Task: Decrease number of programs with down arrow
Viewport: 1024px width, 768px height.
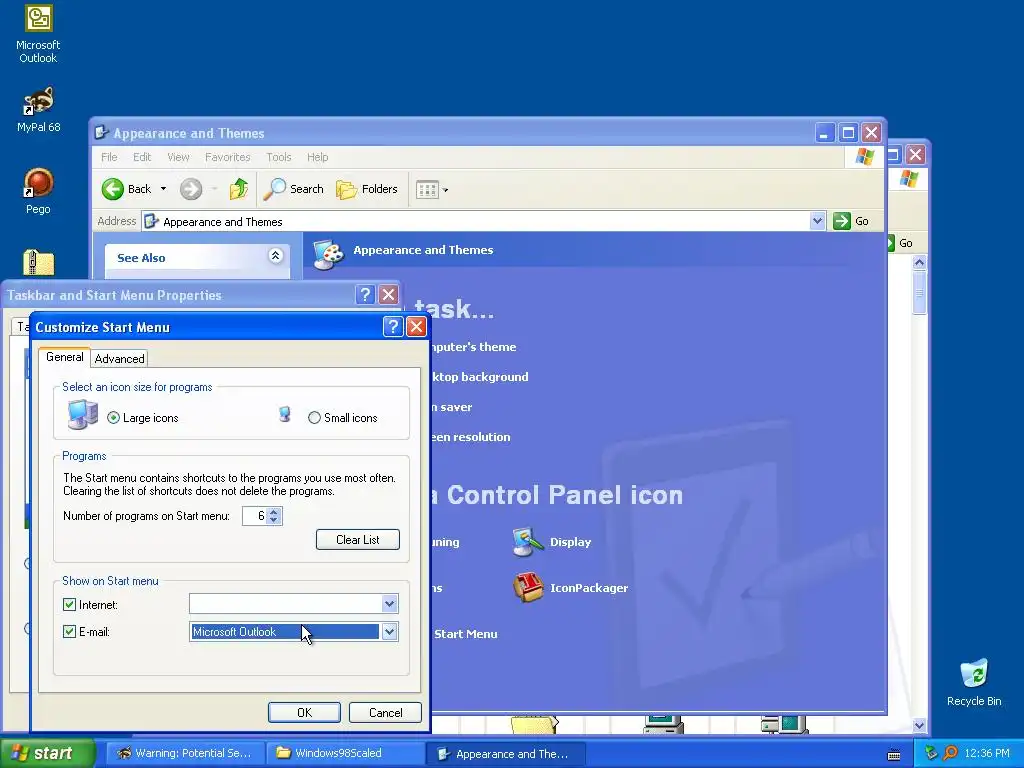Action: (274, 520)
